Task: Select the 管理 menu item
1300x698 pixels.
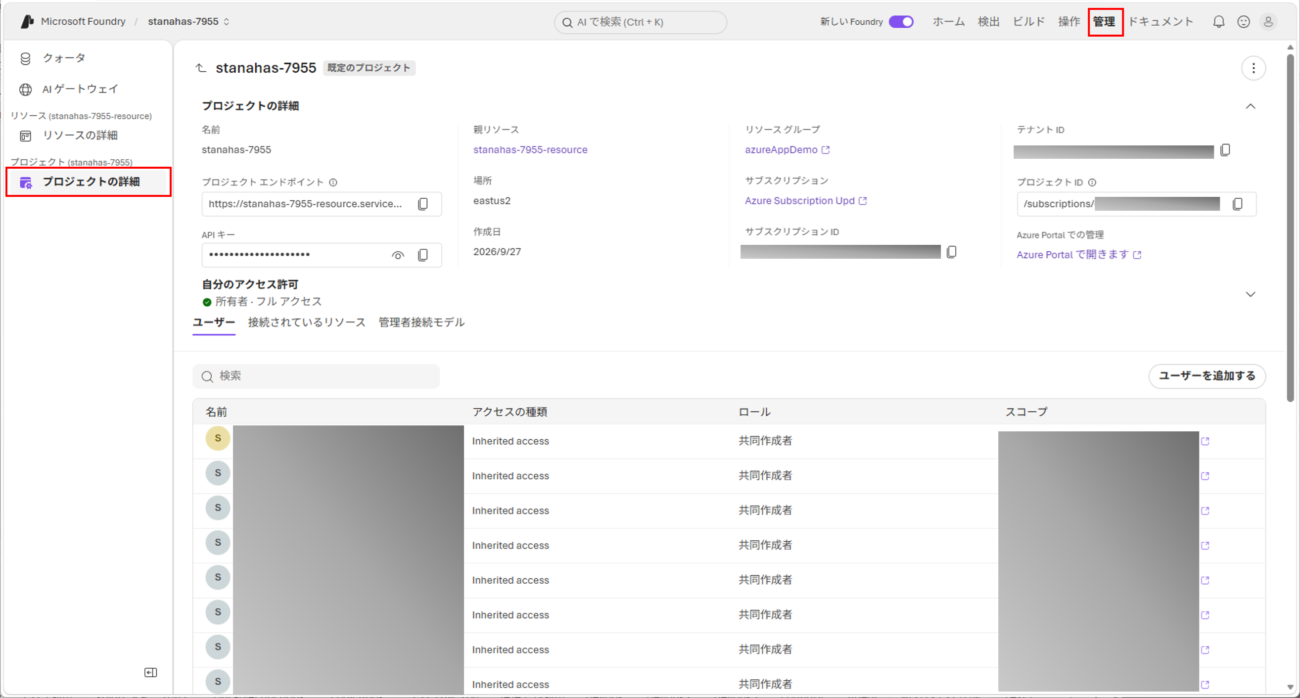Action: pos(1105,21)
